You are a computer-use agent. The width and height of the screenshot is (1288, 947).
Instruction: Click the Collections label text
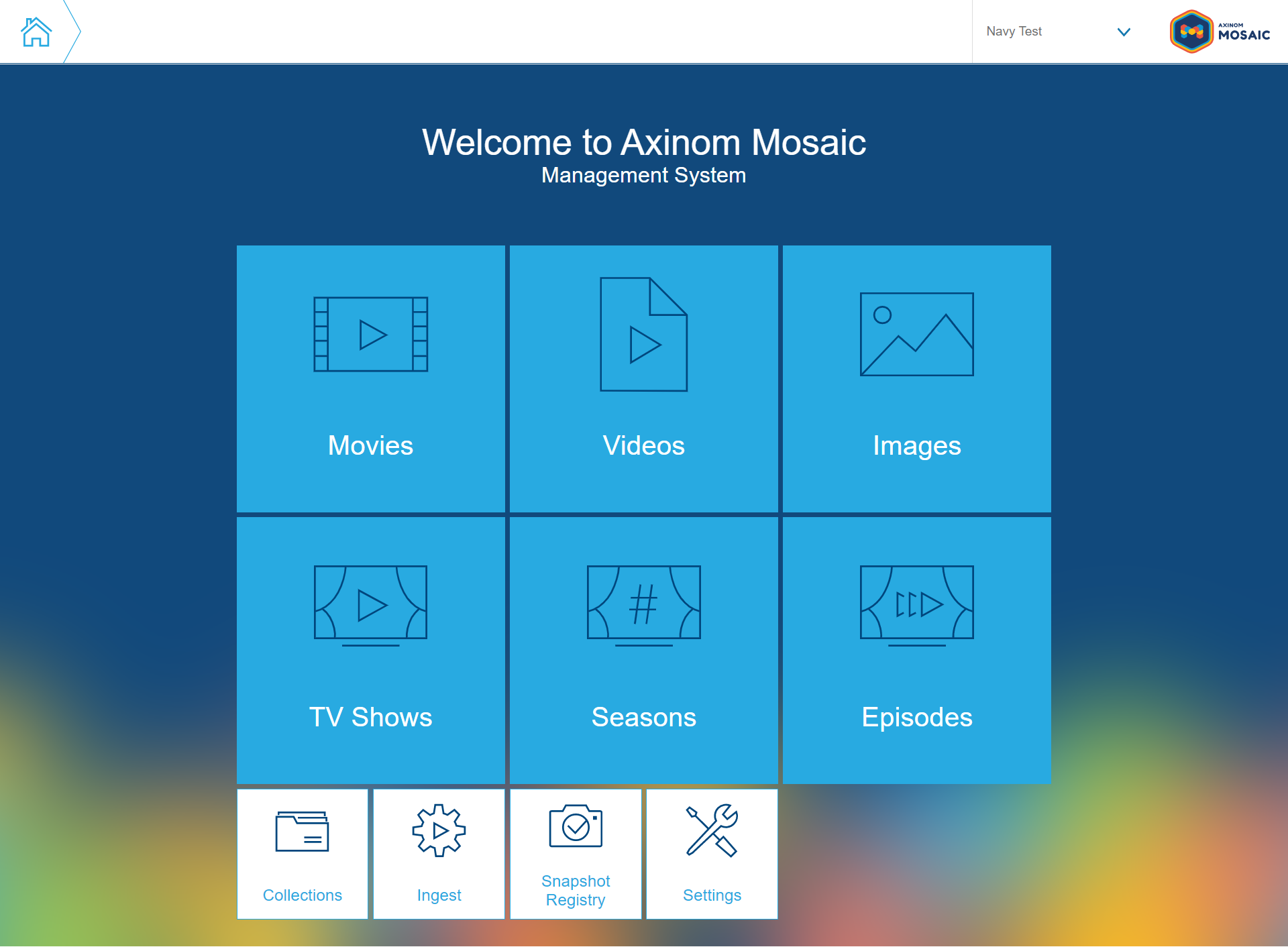coord(302,895)
